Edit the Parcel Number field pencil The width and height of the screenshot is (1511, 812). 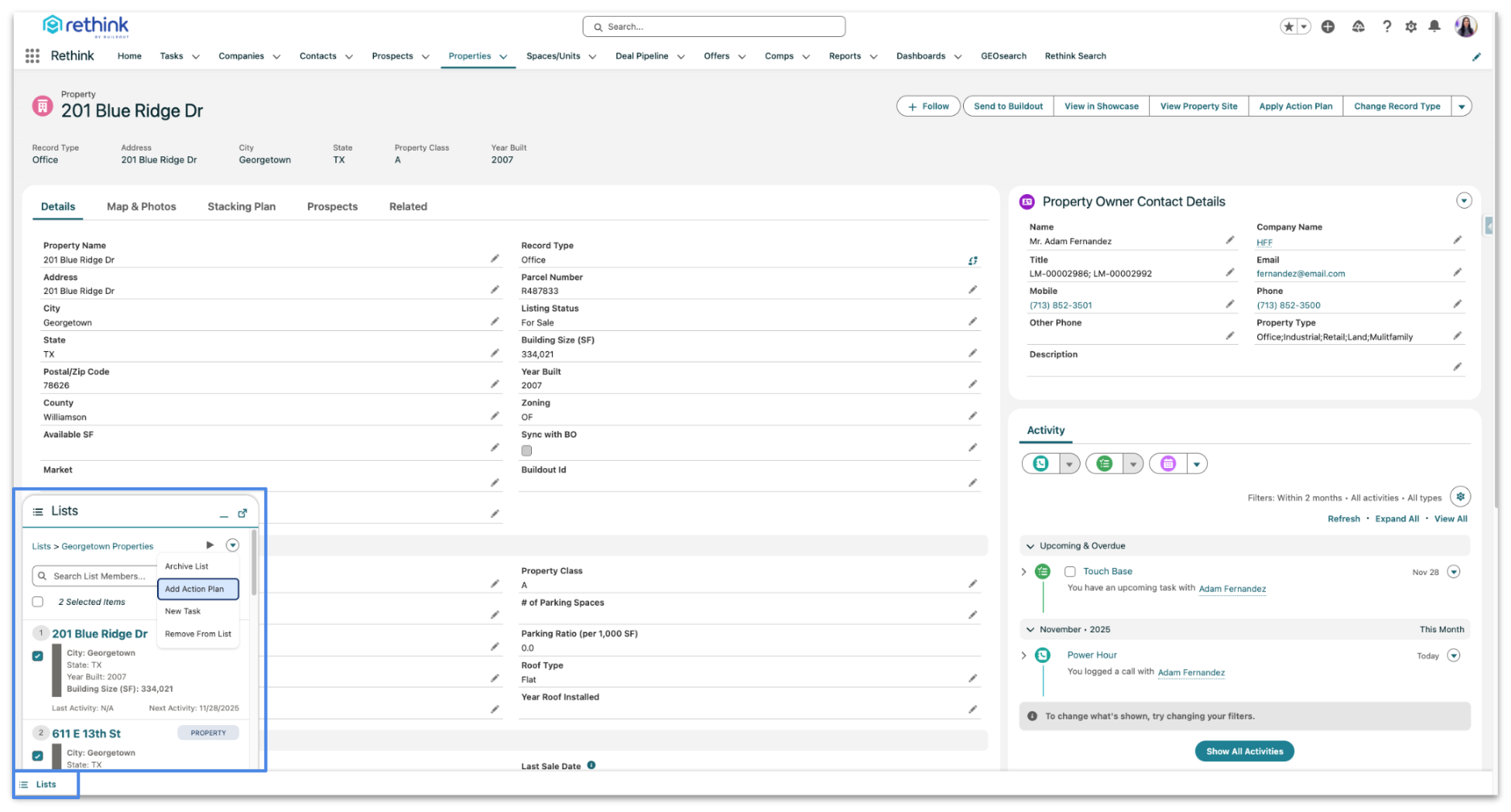coord(973,289)
